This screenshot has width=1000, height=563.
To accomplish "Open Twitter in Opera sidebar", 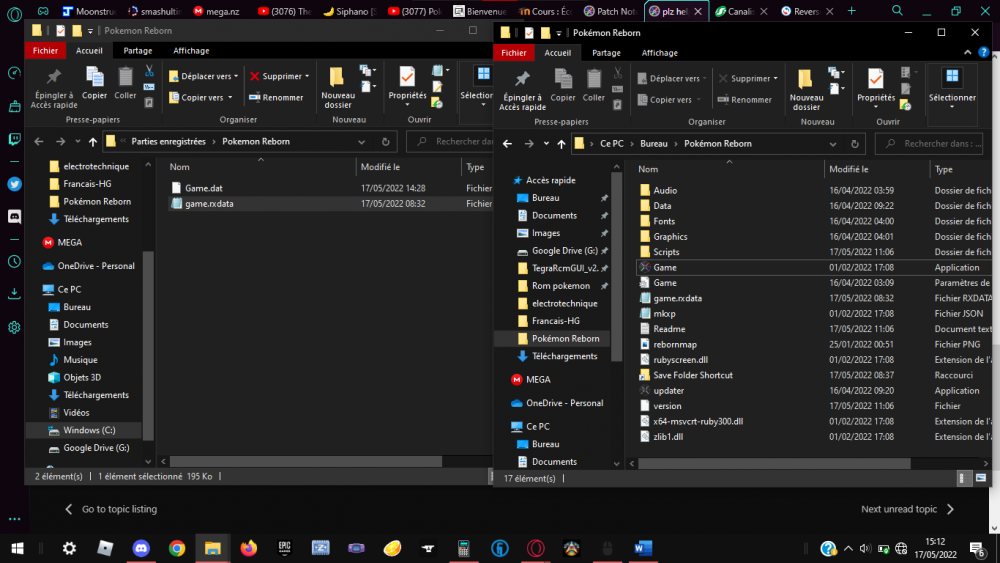I will pos(14,184).
